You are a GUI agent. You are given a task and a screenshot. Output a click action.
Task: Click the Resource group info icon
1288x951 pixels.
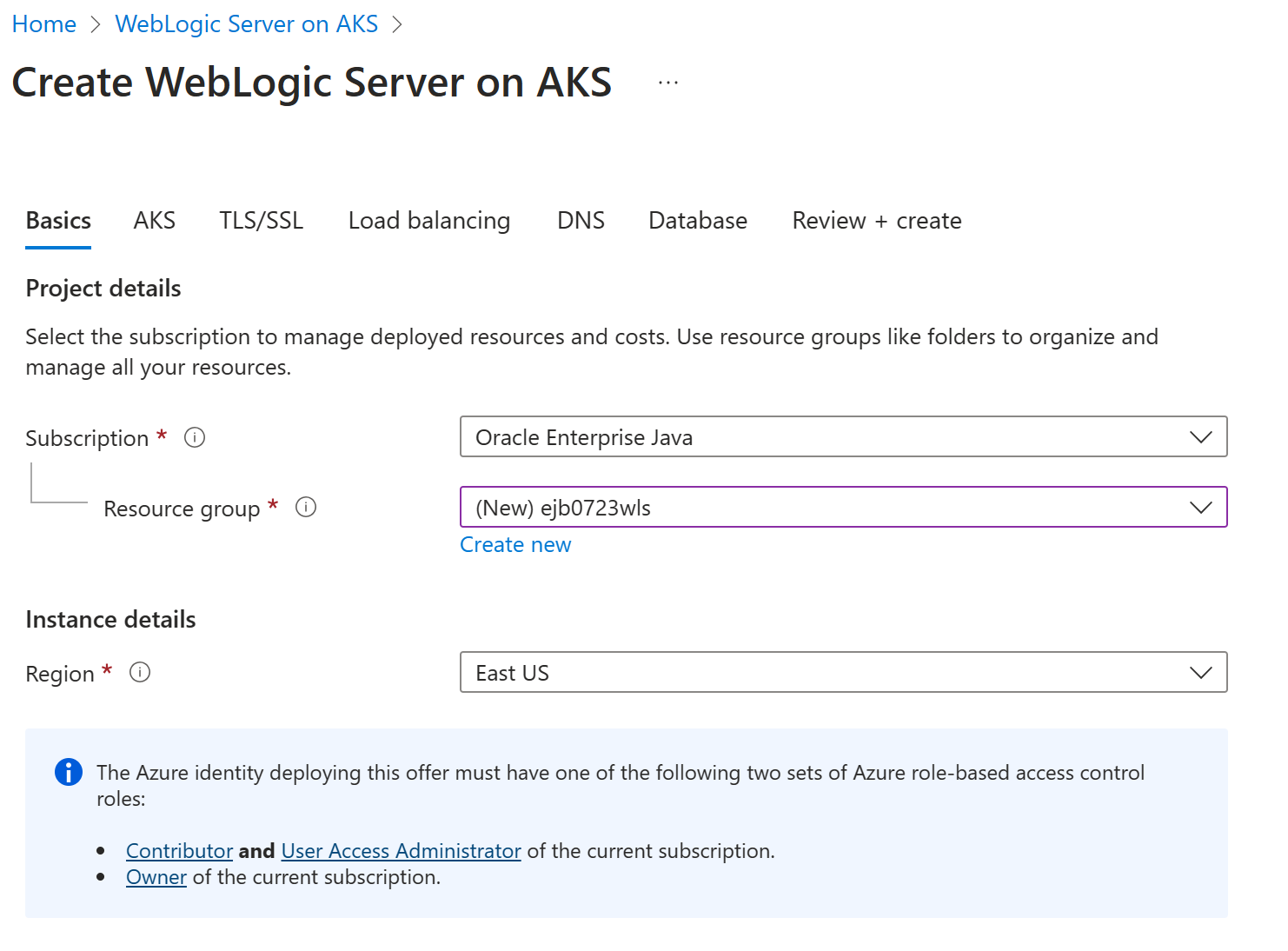tap(306, 507)
